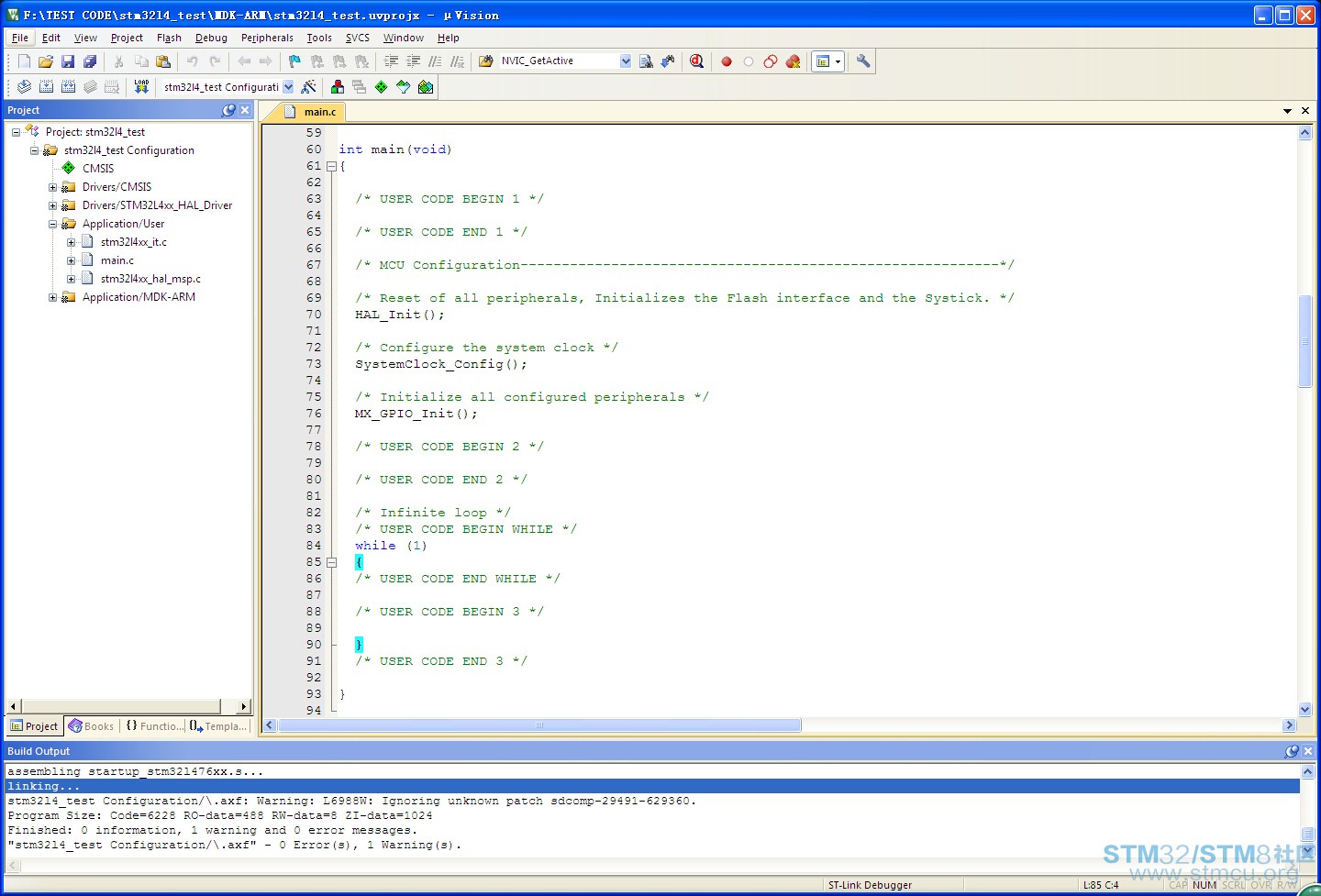The height and width of the screenshot is (896, 1321).
Task: Save all files icon
Action: click(90, 61)
